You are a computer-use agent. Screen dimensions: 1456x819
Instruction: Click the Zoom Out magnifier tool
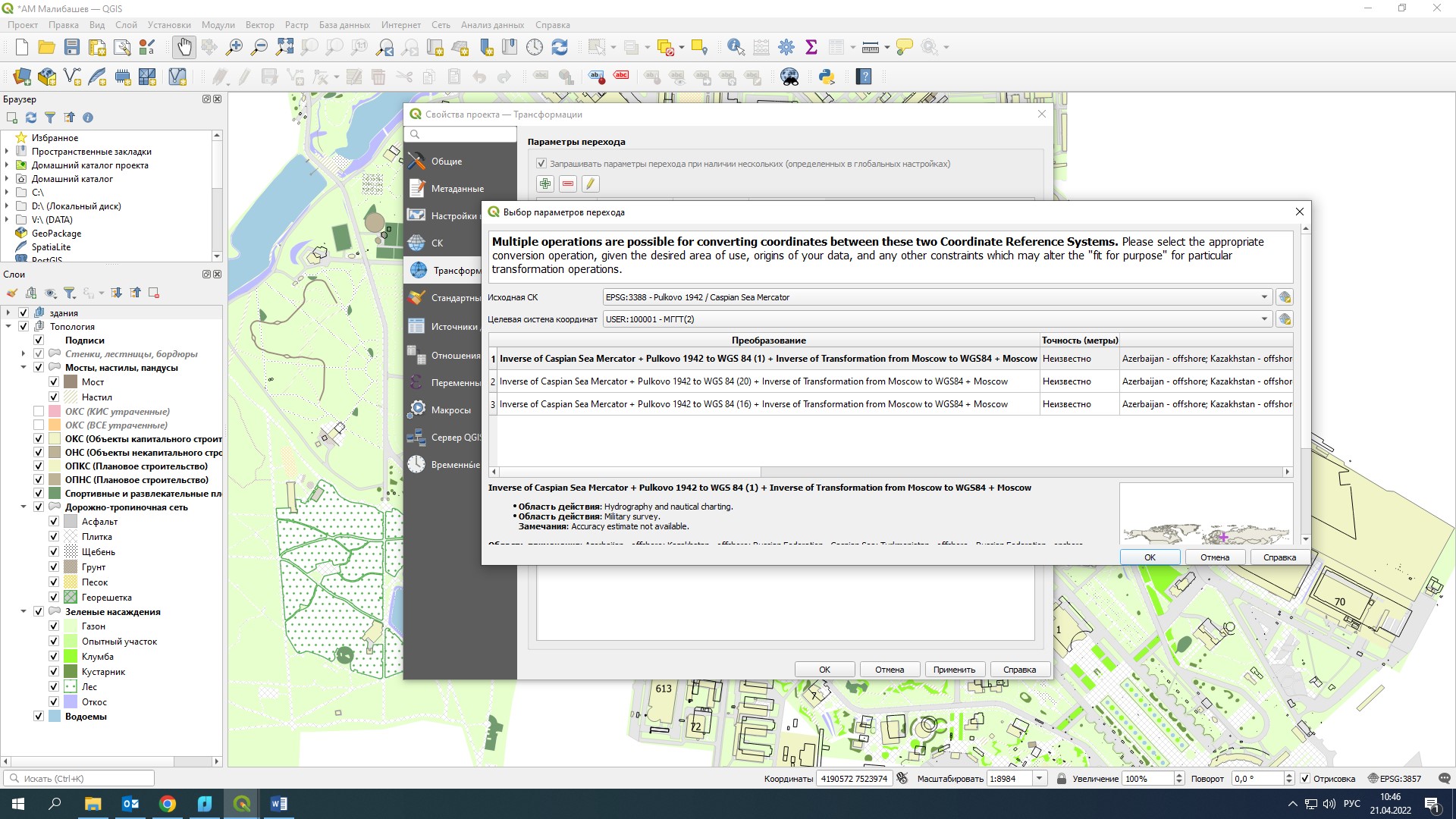pyautogui.click(x=259, y=48)
